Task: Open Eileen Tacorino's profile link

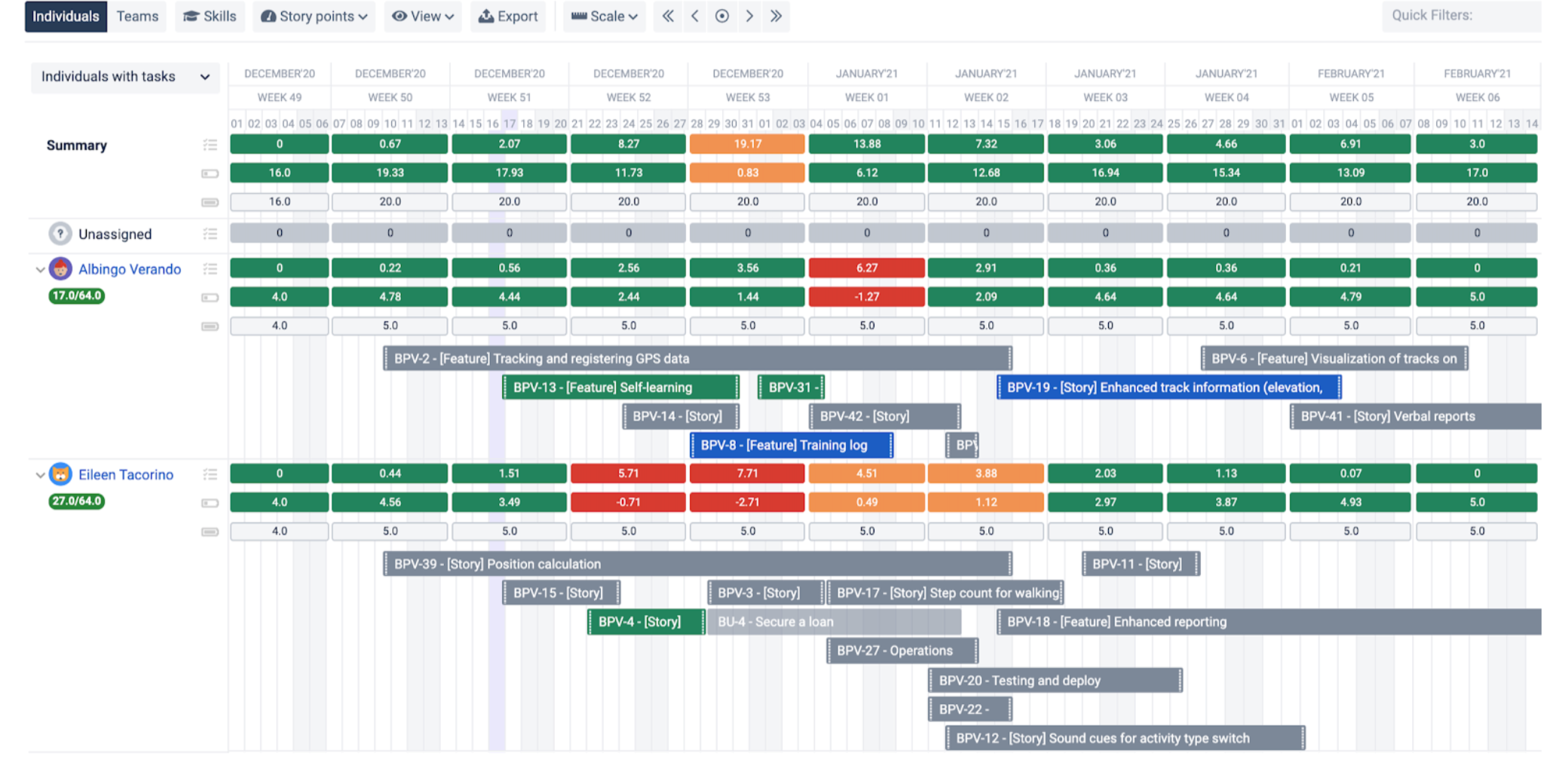Action: point(126,475)
